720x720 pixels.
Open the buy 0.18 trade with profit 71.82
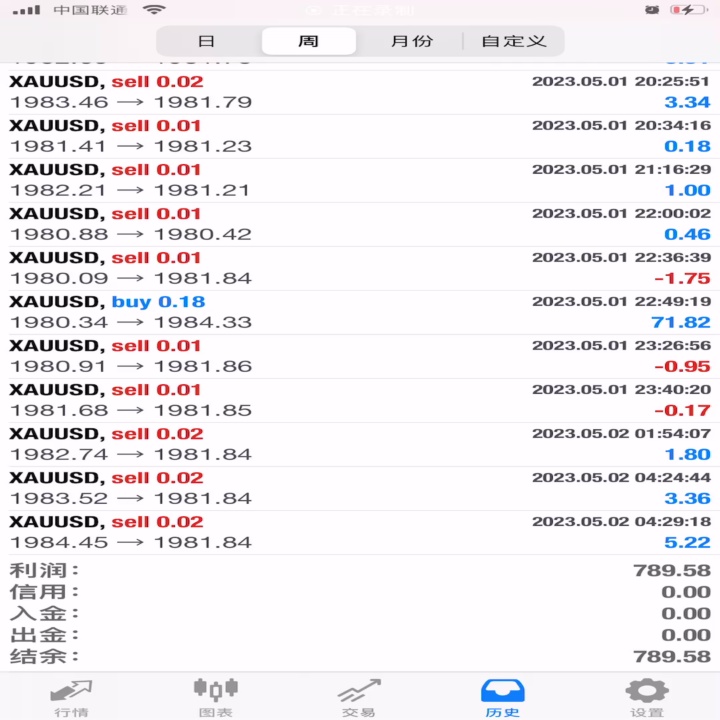click(360, 312)
